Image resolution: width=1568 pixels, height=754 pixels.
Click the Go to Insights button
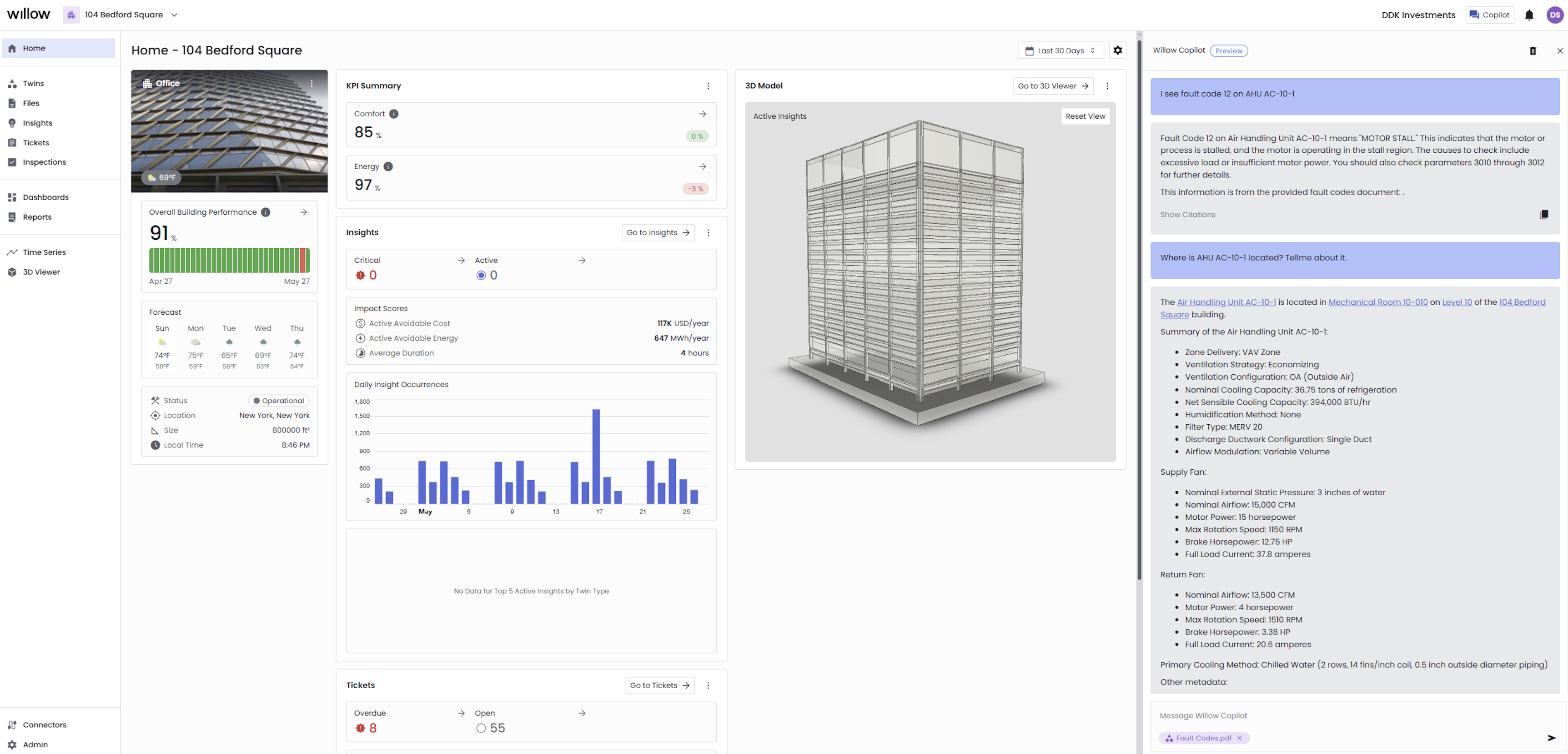pyautogui.click(x=658, y=232)
